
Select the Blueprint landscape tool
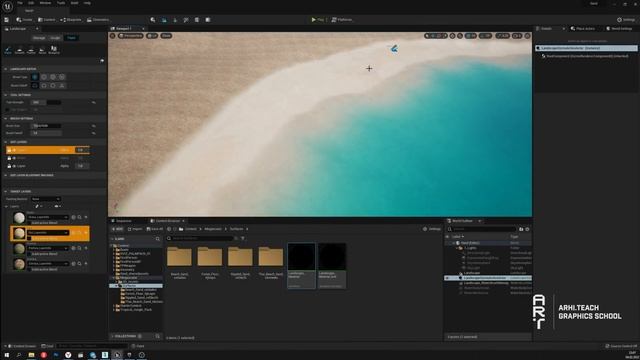(x=53, y=50)
